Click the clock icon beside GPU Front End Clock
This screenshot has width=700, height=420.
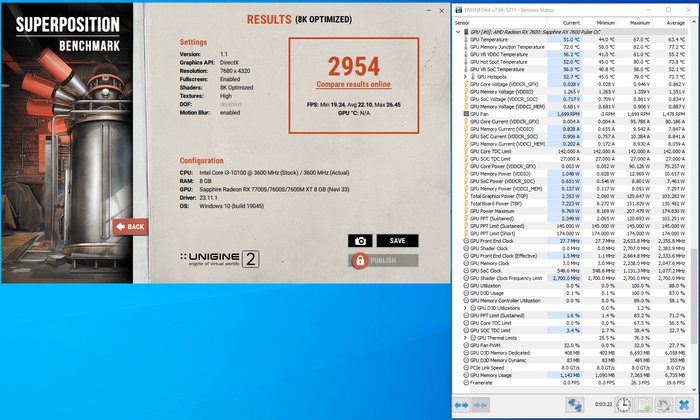[x=466, y=241]
